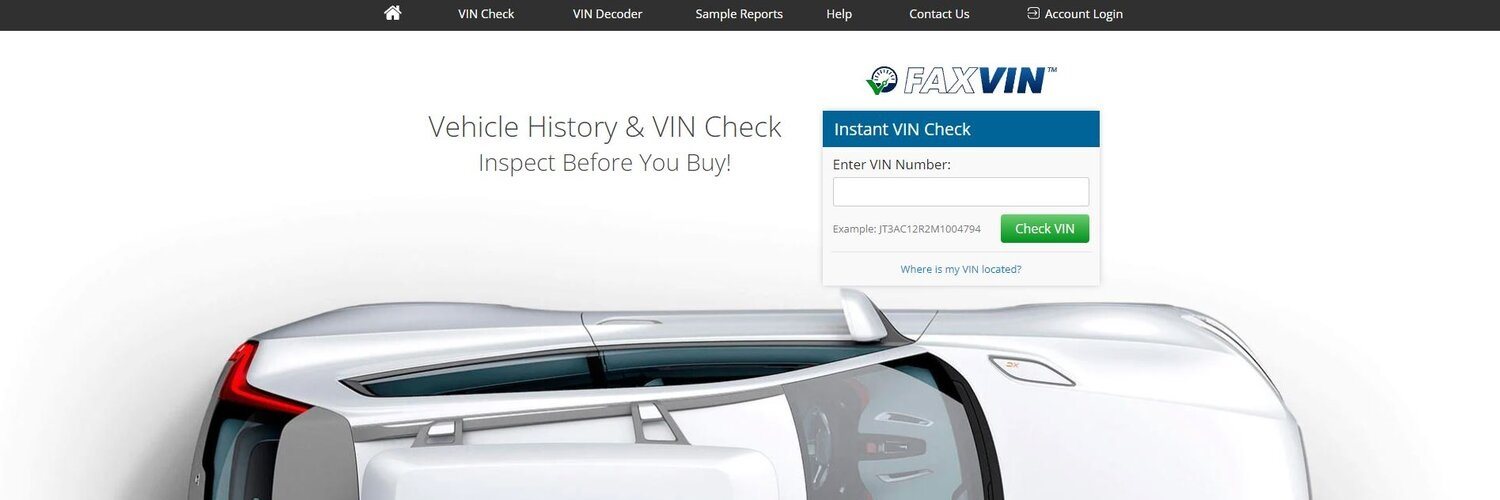Open the VIN Decoder page
Image resolution: width=1500 pixels, height=500 pixels.
(607, 14)
